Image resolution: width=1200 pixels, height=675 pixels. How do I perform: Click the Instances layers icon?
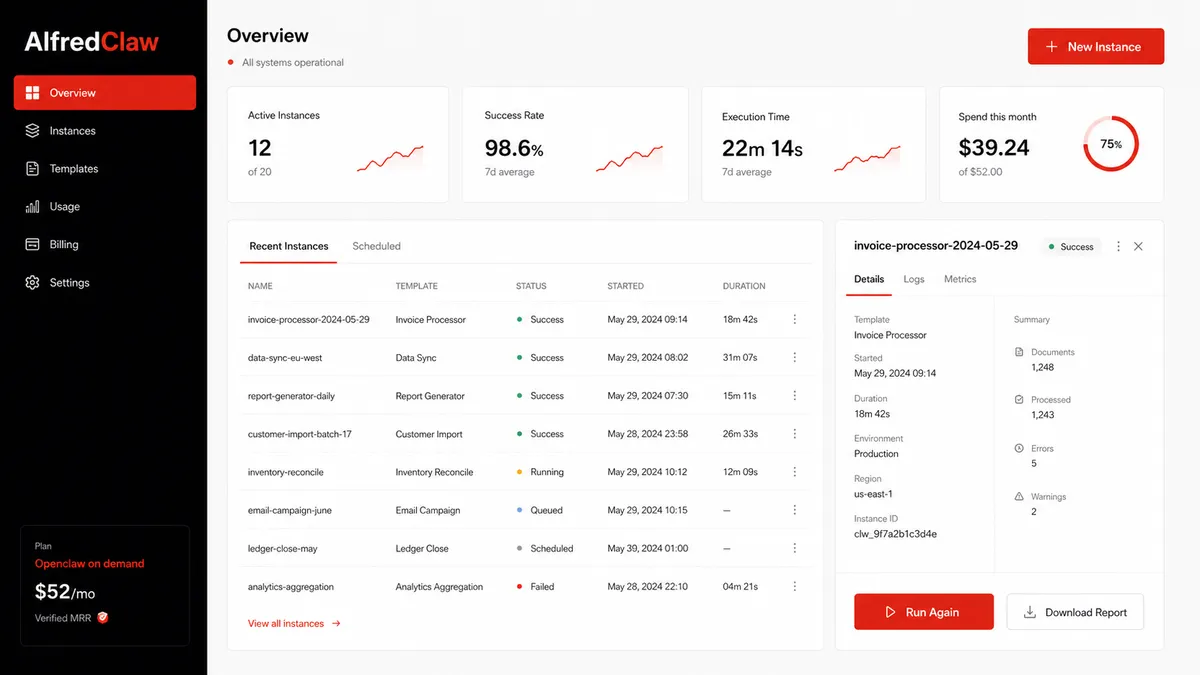32,131
